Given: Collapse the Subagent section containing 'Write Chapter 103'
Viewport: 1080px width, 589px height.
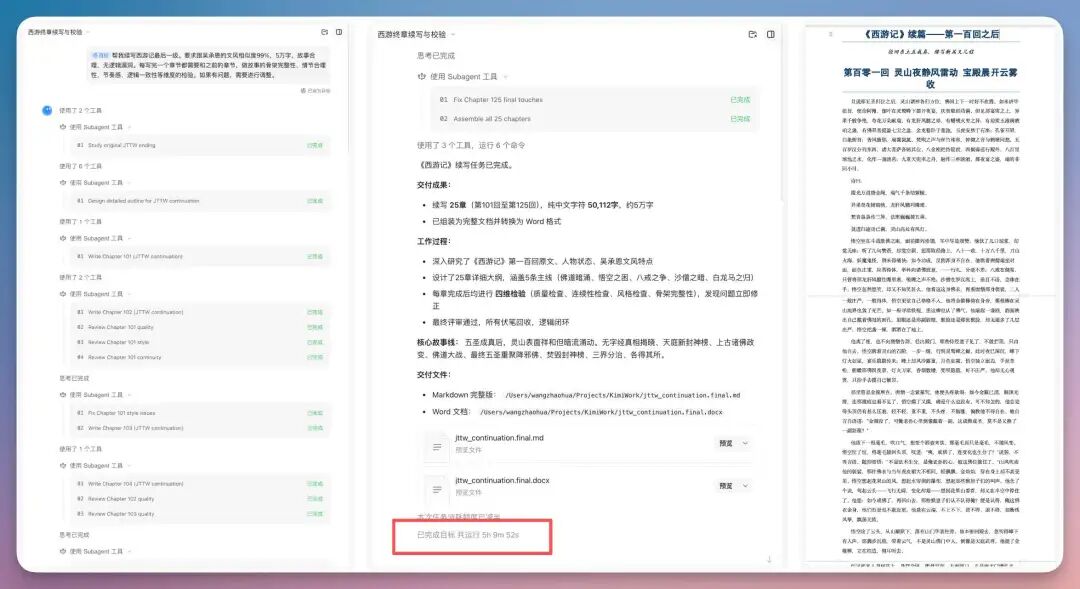Looking at the screenshot, I should (129, 395).
